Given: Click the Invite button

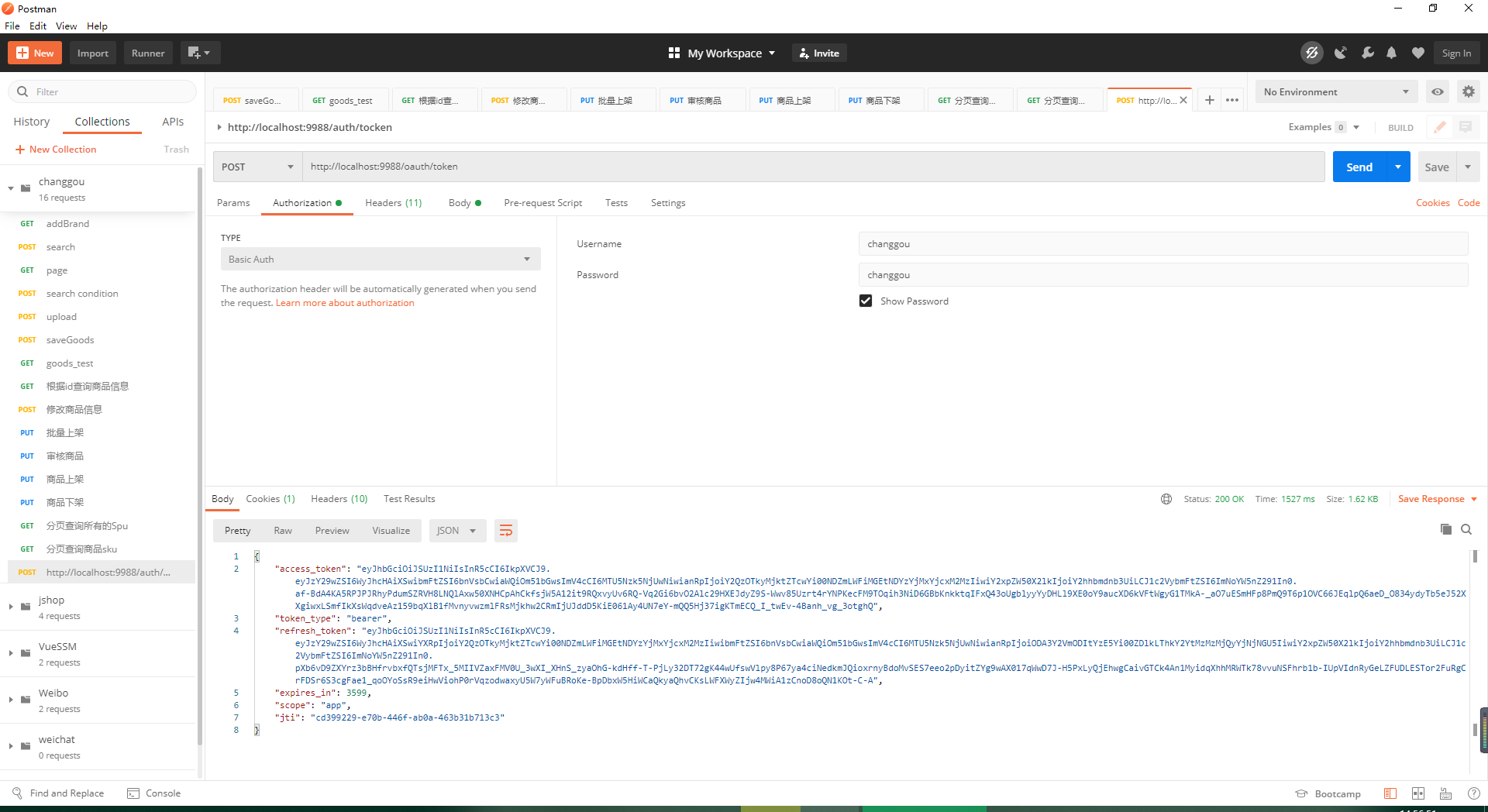Looking at the screenshot, I should pyautogui.click(x=820, y=53).
